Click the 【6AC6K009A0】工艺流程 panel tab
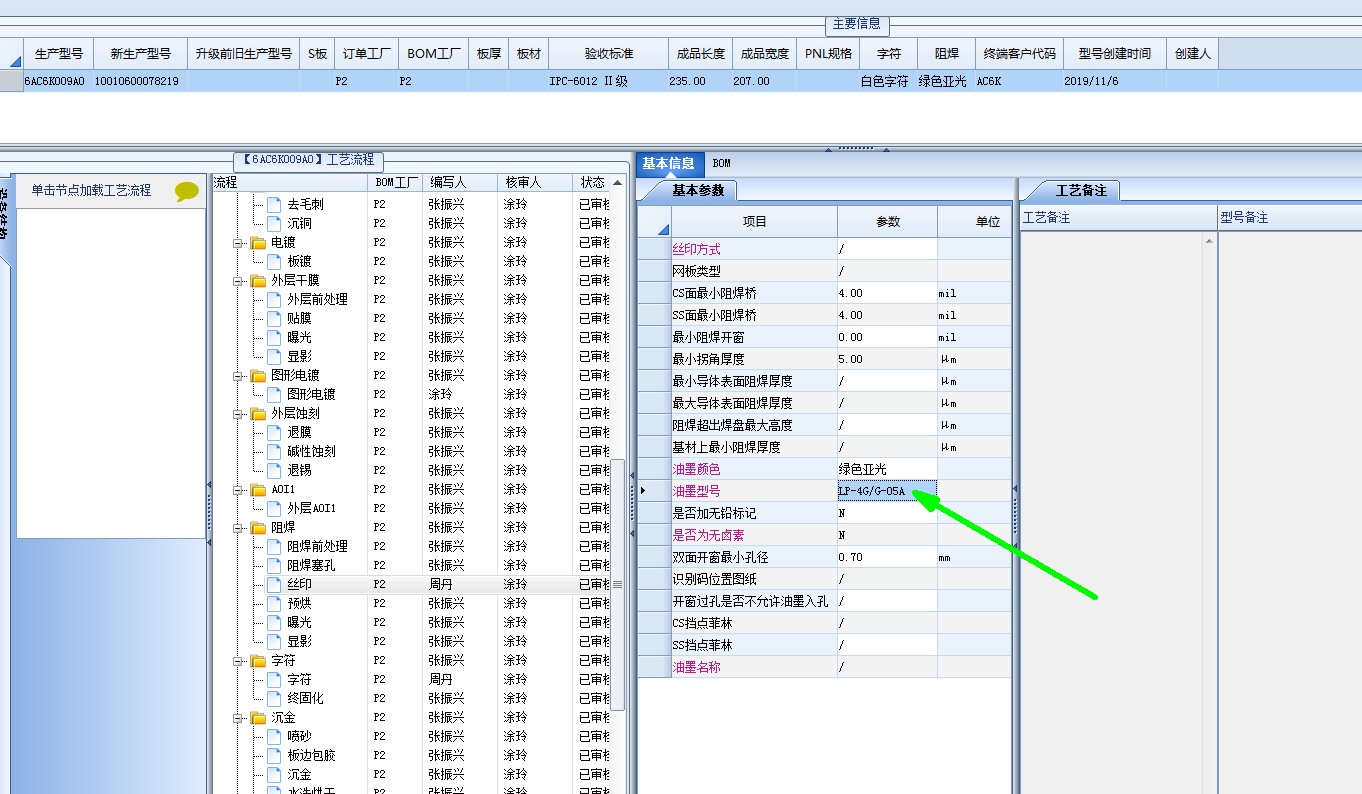Image resolution: width=1362 pixels, height=794 pixels. pyautogui.click(x=308, y=160)
